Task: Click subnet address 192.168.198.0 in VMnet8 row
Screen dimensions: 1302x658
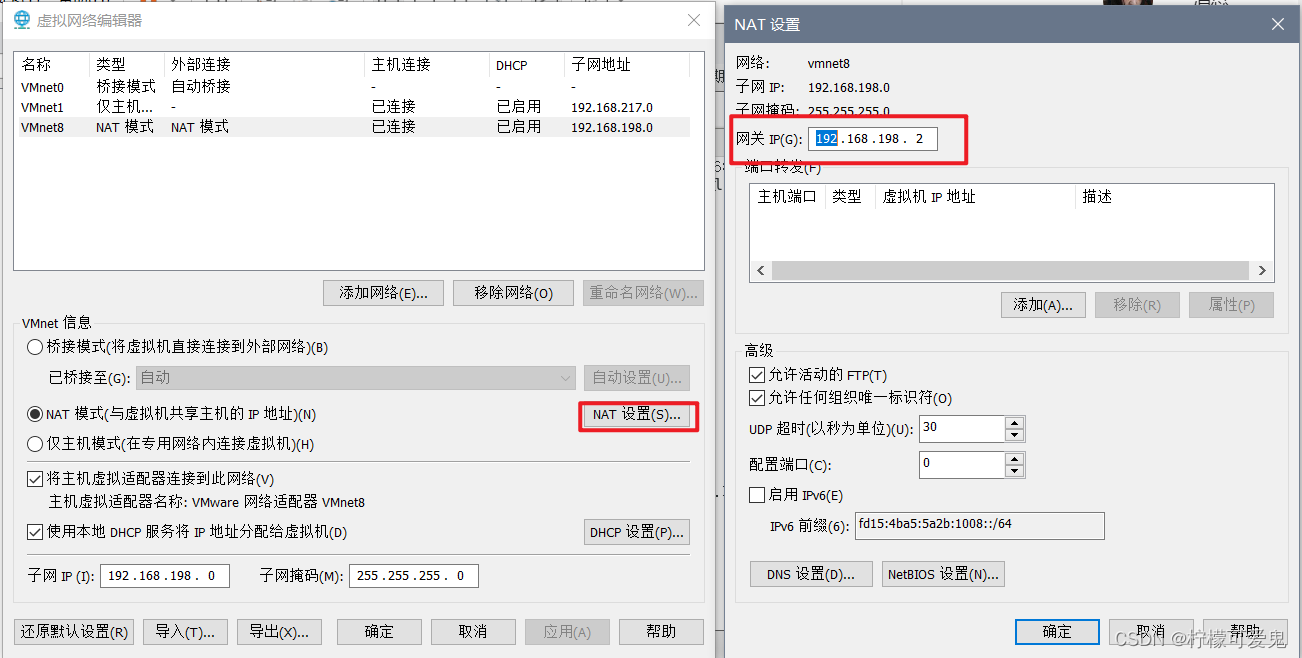Action: click(612, 127)
